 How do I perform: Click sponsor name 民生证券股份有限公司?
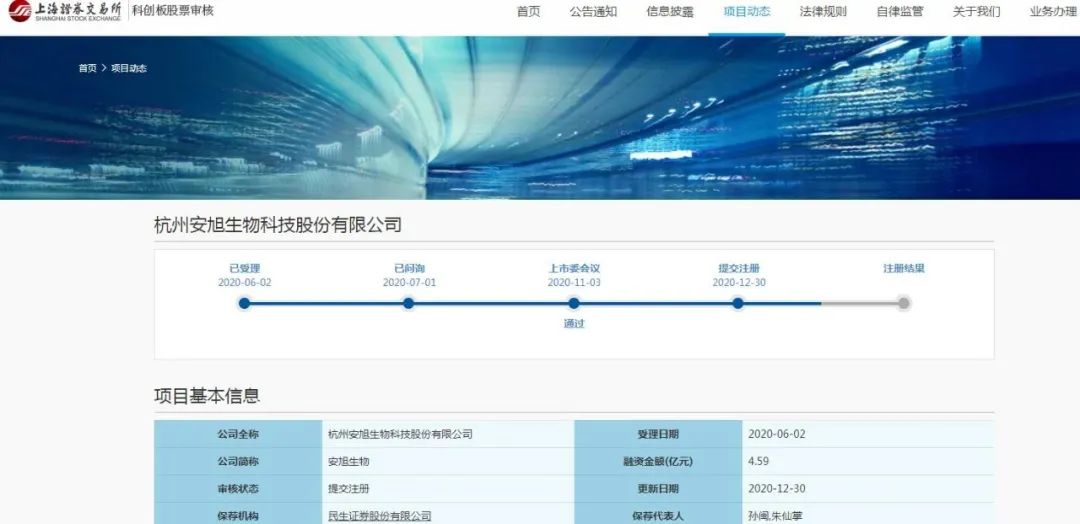(380, 516)
